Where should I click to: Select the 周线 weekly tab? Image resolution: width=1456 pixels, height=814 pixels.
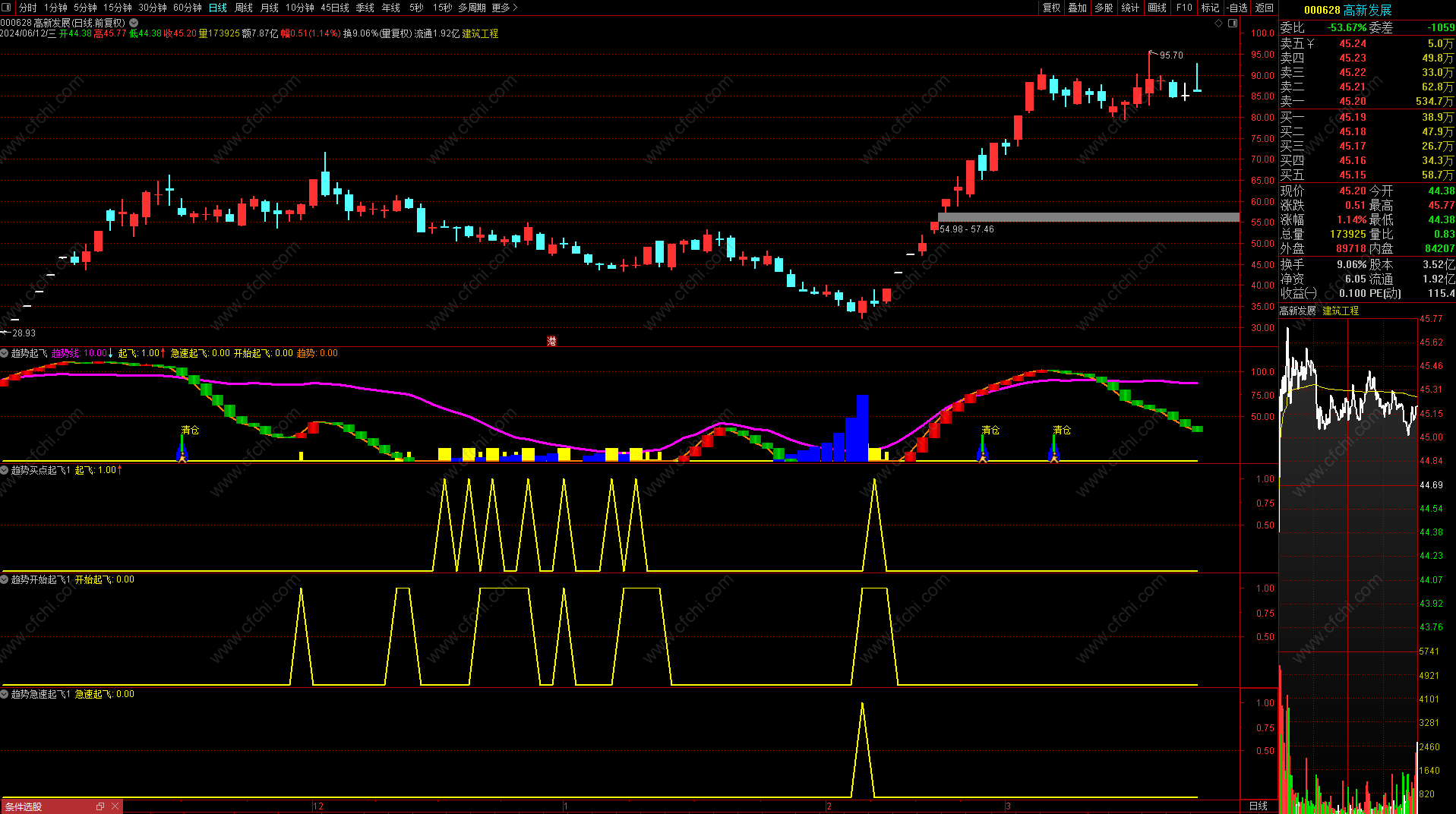[x=244, y=8]
